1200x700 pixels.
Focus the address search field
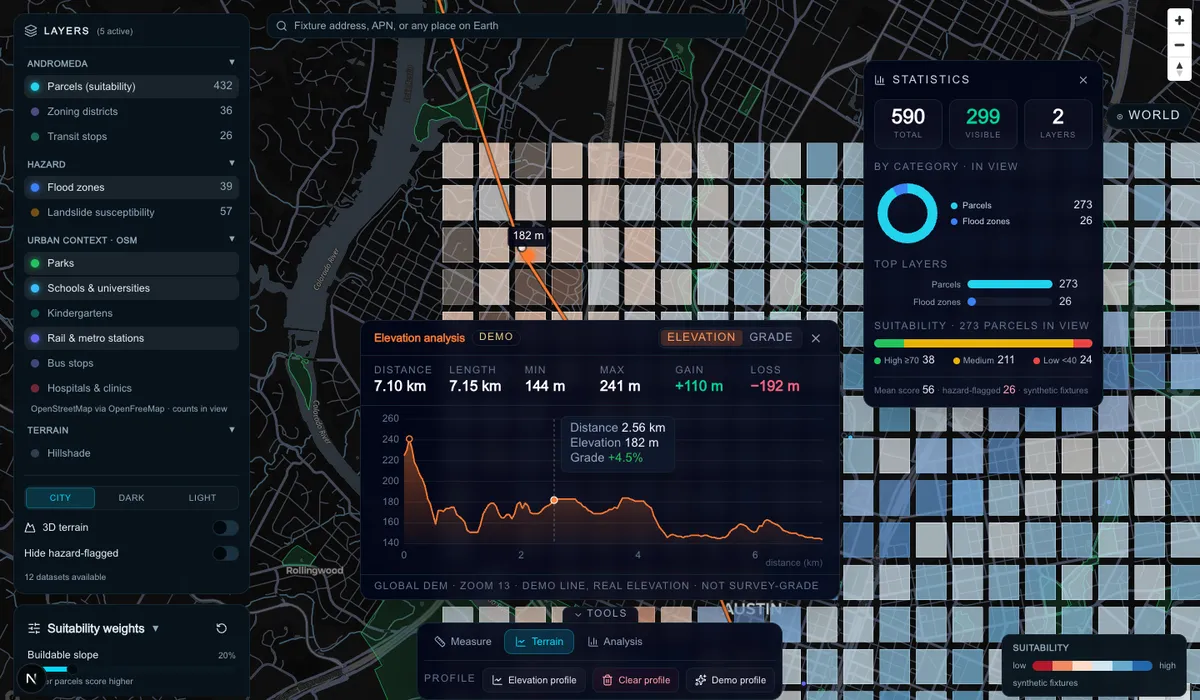[x=505, y=25]
